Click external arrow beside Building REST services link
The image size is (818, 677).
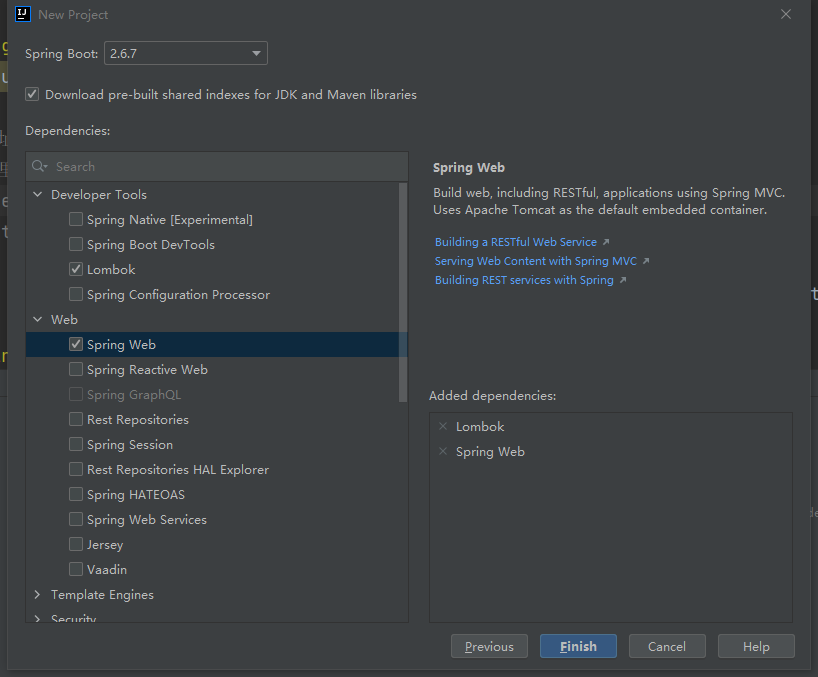click(622, 280)
